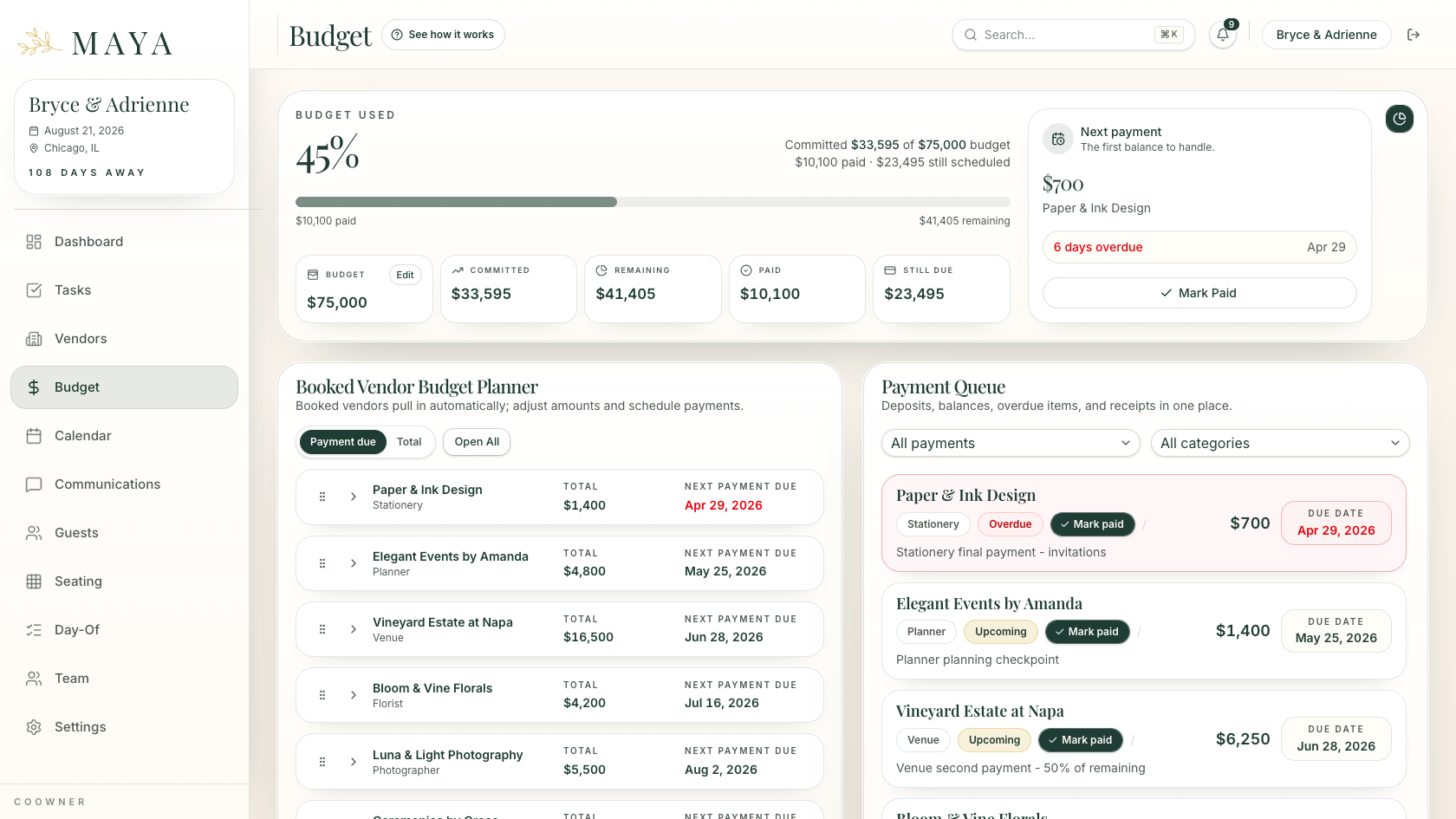Open the All categories filter dropdown
Screen dimensions: 1456x819
[x=1280, y=443]
